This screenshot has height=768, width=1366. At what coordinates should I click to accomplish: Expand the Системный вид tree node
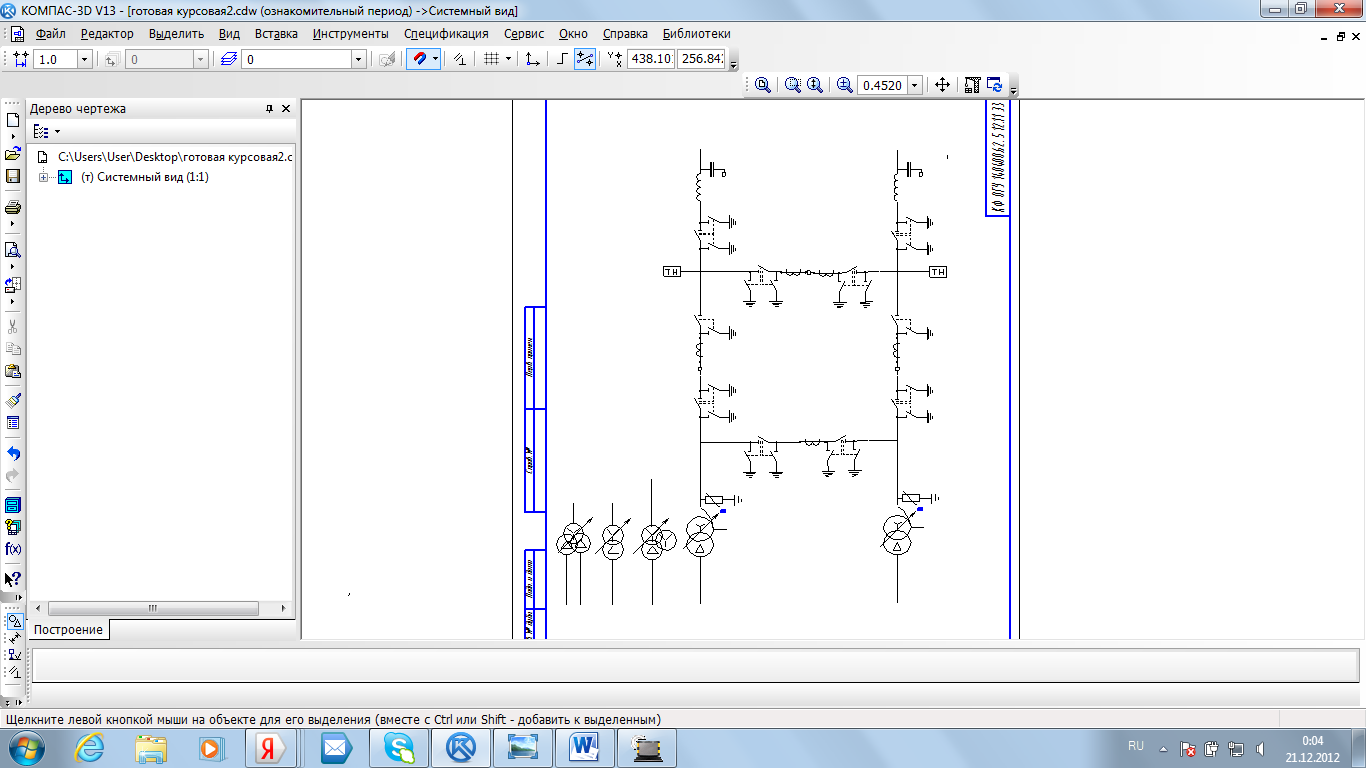tap(43, 177)
